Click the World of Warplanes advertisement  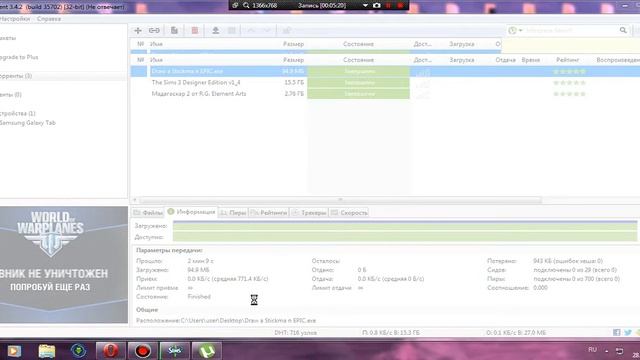(64, 264)
